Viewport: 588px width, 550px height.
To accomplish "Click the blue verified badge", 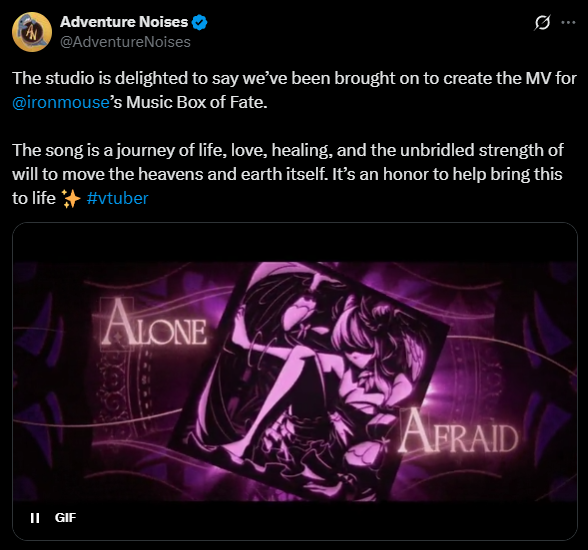I will (200, 22).
